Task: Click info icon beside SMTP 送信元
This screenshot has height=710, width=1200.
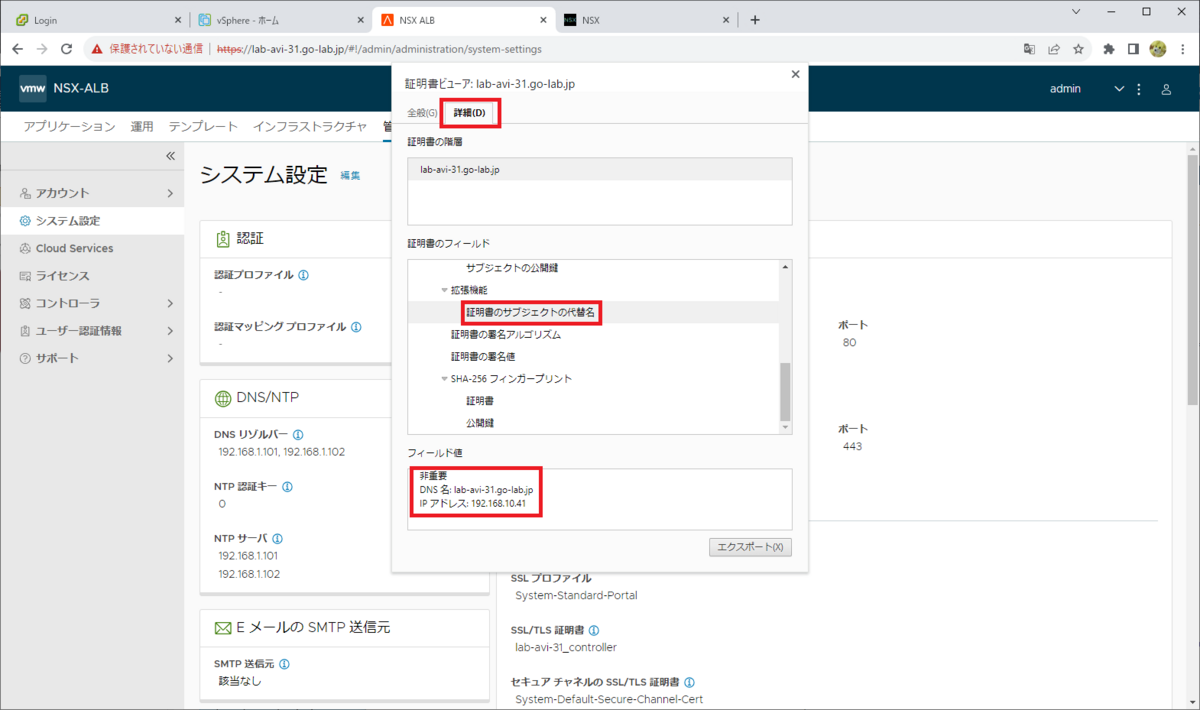Action: click(285, 664)
